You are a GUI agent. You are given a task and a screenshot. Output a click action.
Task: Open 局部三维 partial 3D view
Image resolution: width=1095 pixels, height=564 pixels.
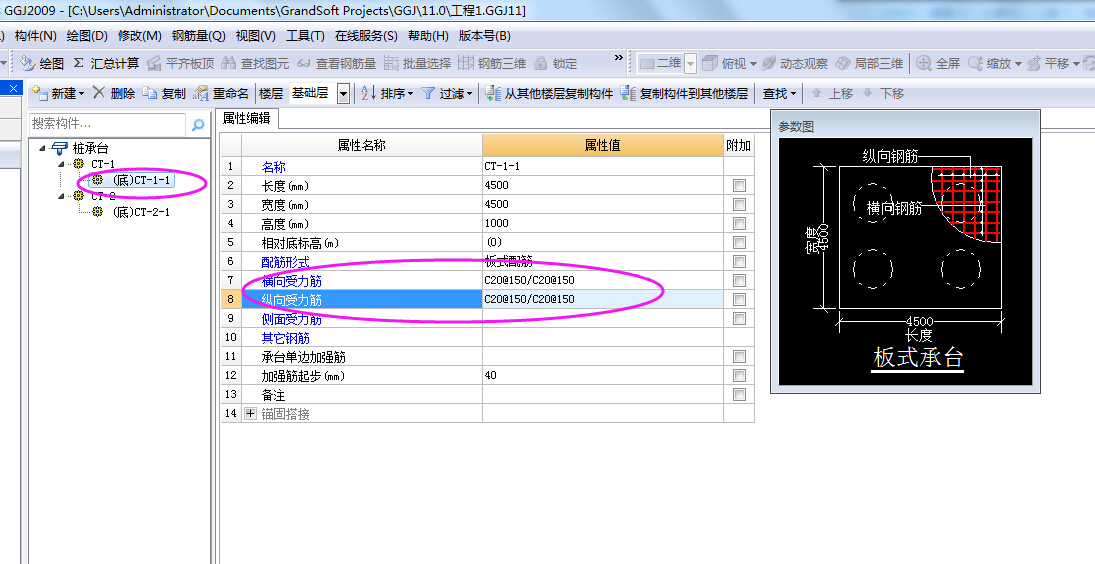click(869, 64)
